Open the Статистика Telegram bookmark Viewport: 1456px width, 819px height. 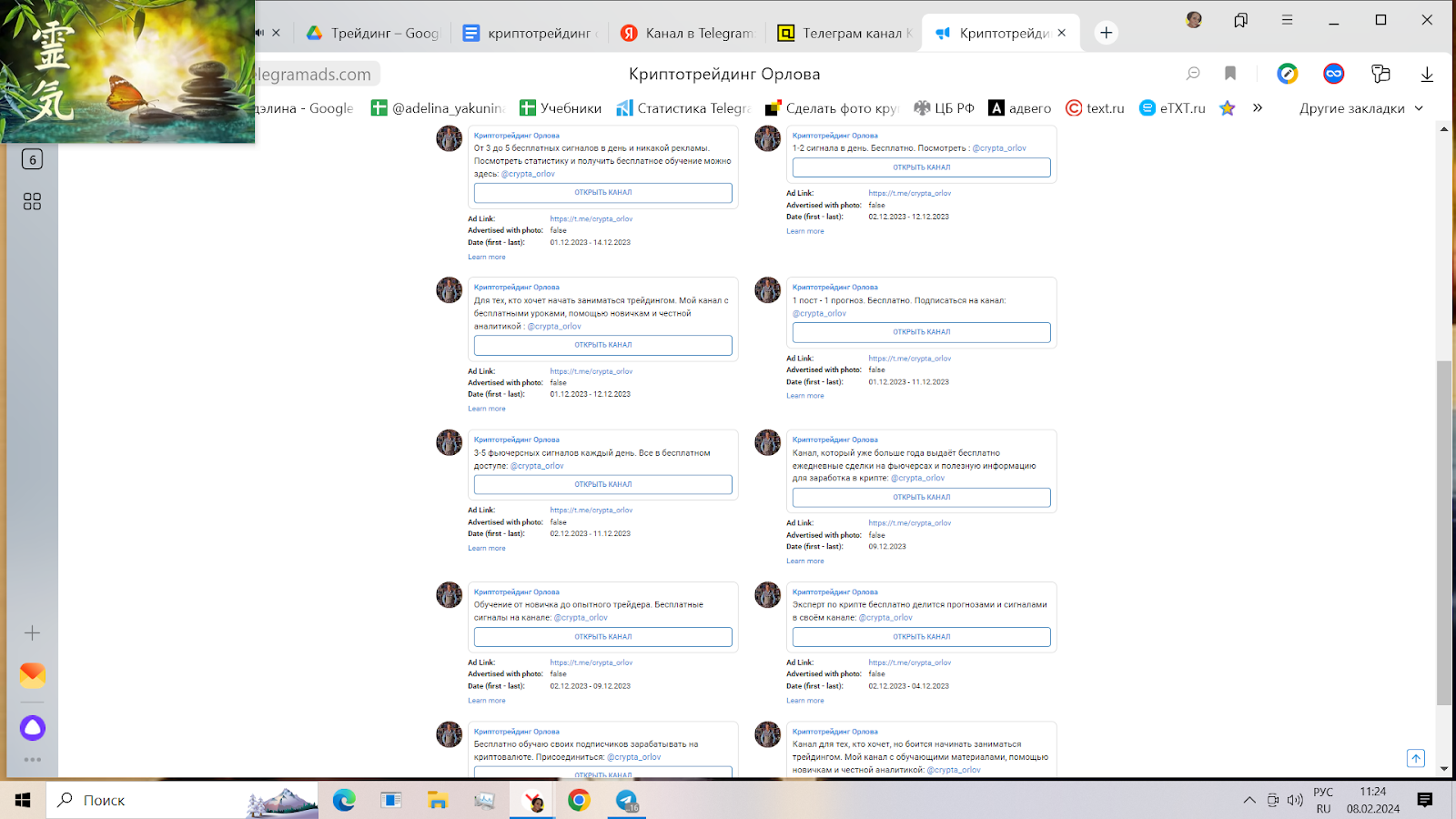(x=683, y=108)
